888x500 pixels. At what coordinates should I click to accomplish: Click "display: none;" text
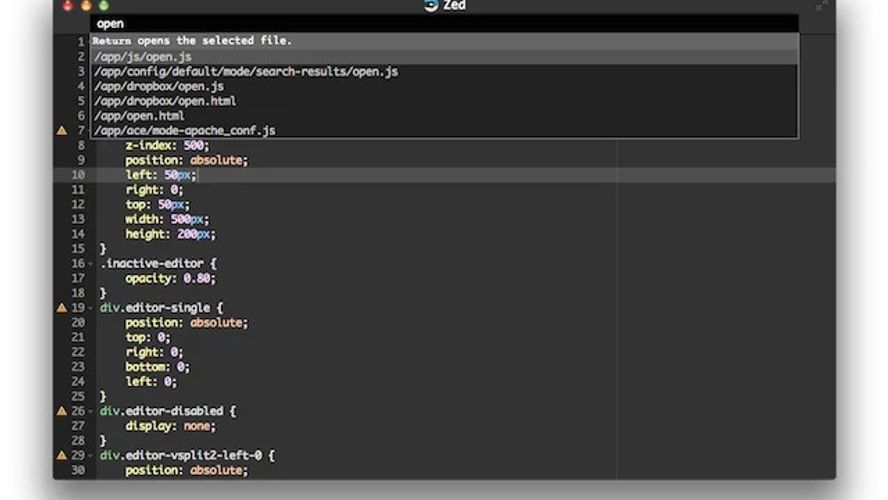[x=170, y=426]
